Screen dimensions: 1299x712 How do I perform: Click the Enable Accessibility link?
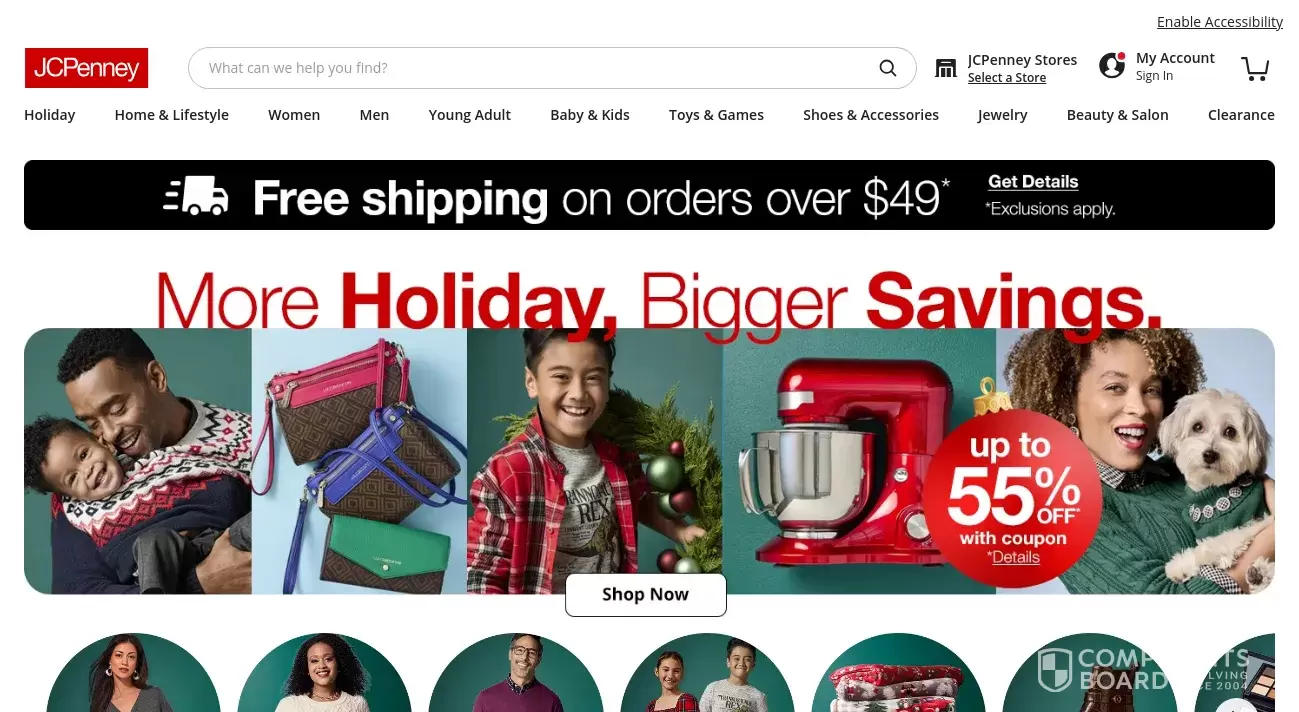[1220, 22]
